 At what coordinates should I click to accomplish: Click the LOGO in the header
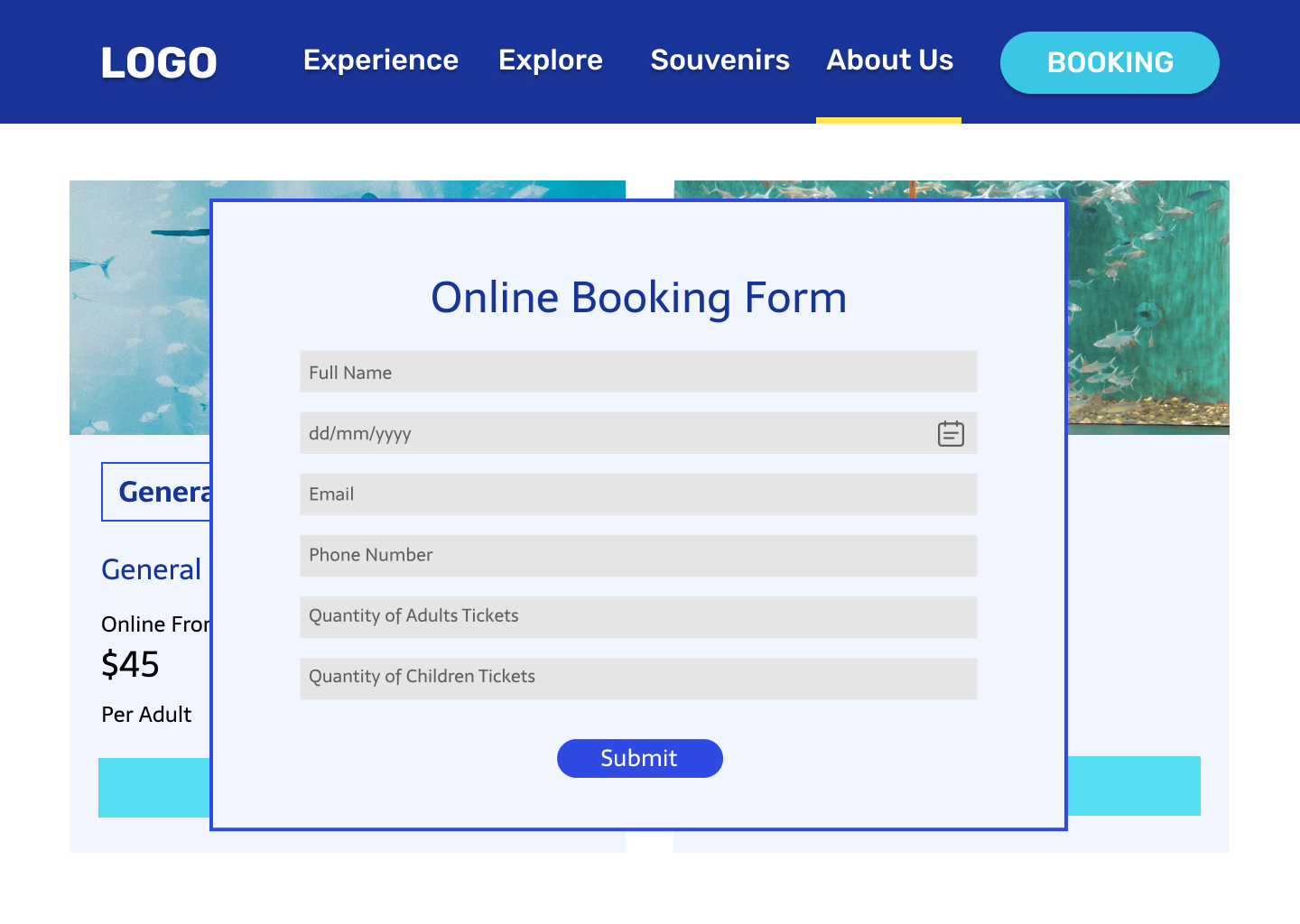point(159,63)
